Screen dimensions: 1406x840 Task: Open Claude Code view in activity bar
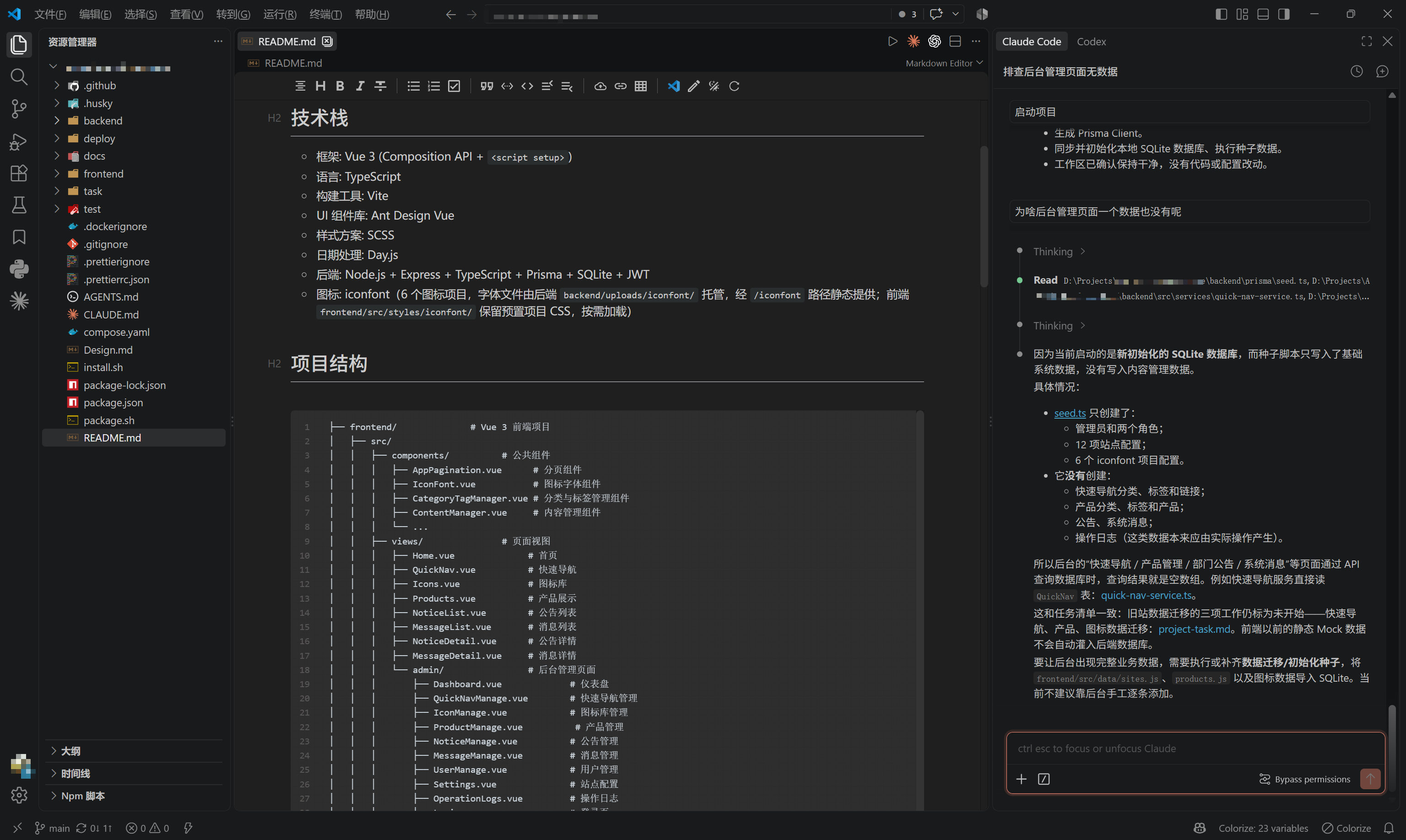(x=19, y=301)
